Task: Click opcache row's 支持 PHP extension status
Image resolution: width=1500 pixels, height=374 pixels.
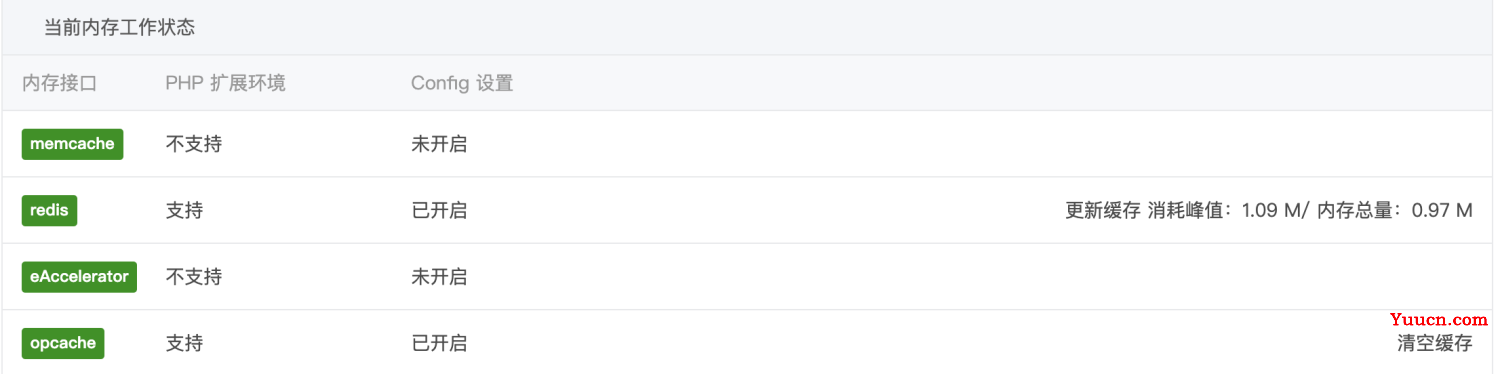Action: pos(184,344)
